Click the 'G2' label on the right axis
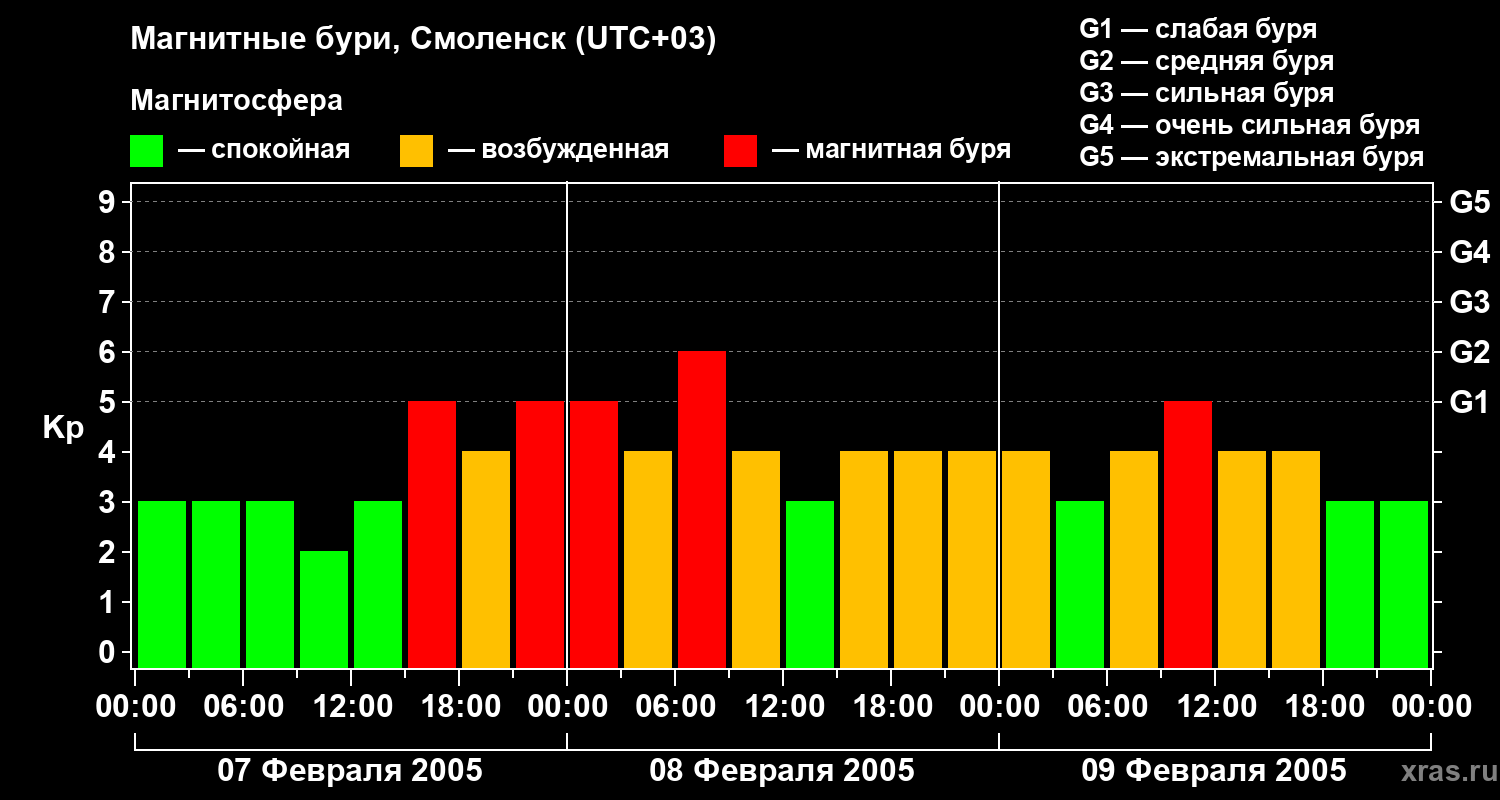 click(x=1469, y=353)
